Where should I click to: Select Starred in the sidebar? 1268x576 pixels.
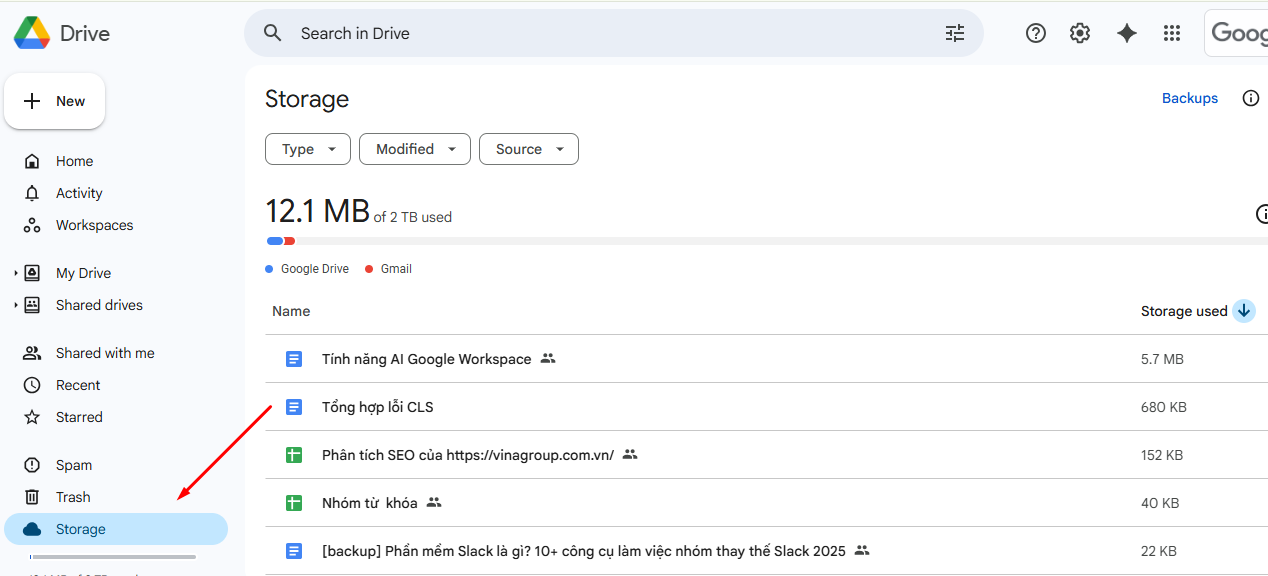79,417
